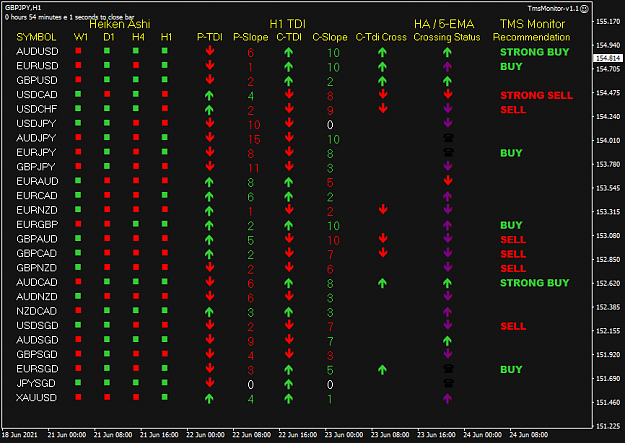Click EURSGD green C-Tdi Cross up arrow
This screenshot has width=625, height=443.
point(382,369)
